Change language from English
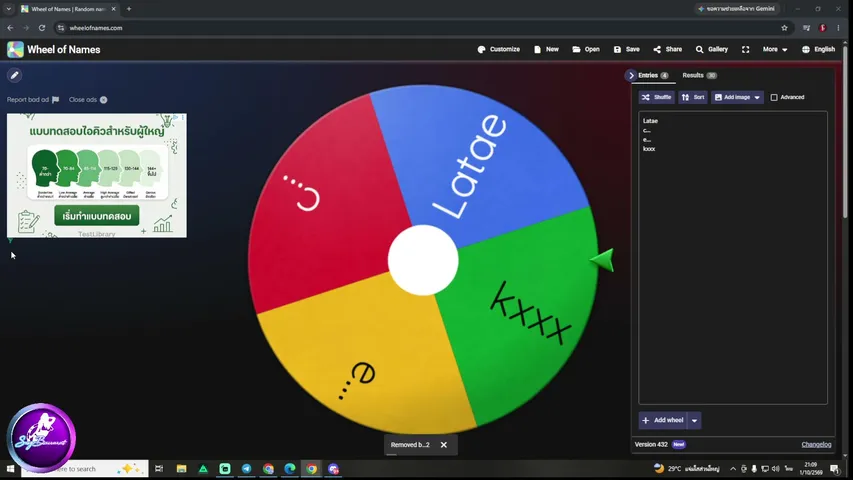 pos(818,50)
